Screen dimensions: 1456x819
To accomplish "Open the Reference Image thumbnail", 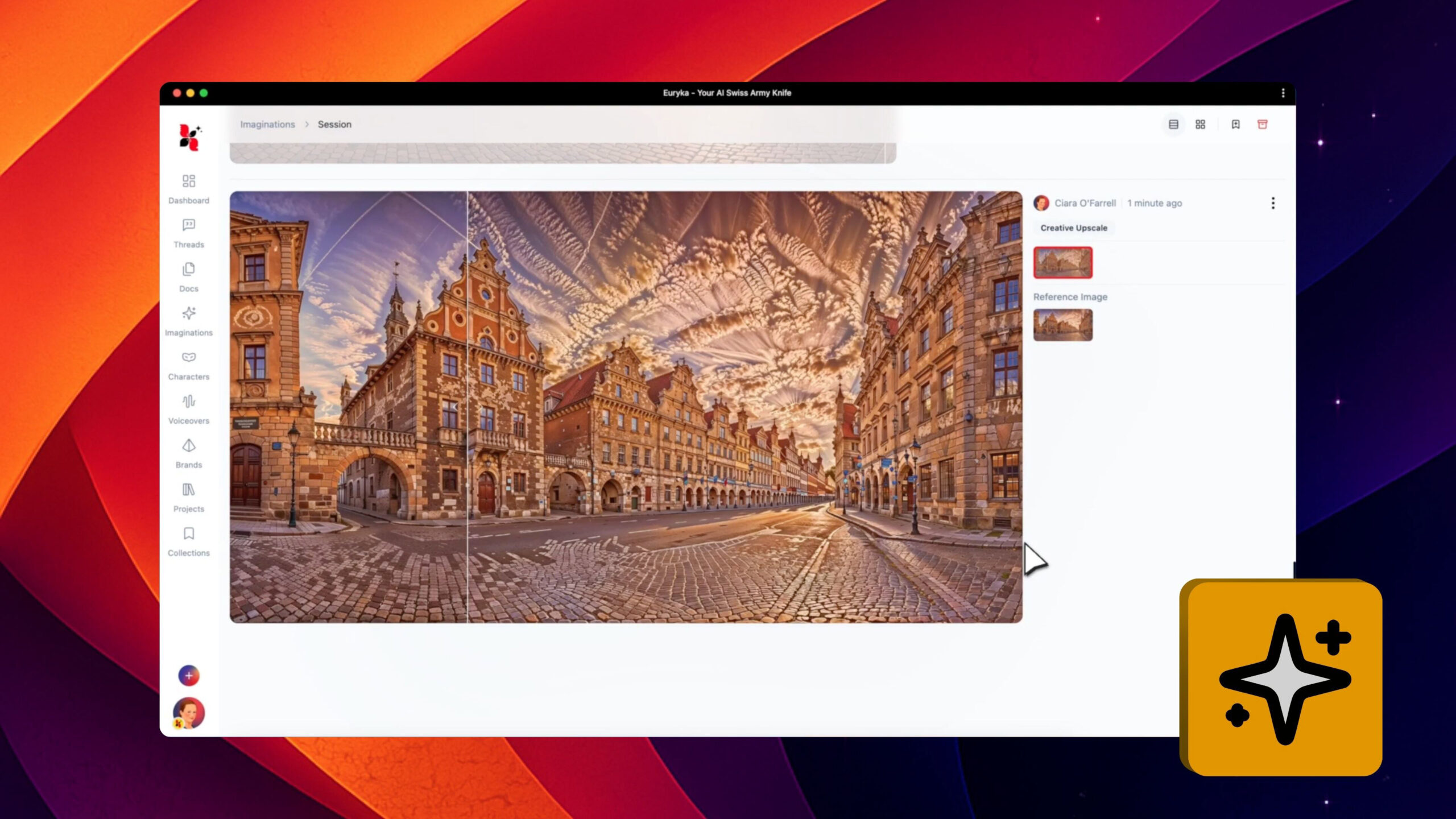I will 1062,325.
